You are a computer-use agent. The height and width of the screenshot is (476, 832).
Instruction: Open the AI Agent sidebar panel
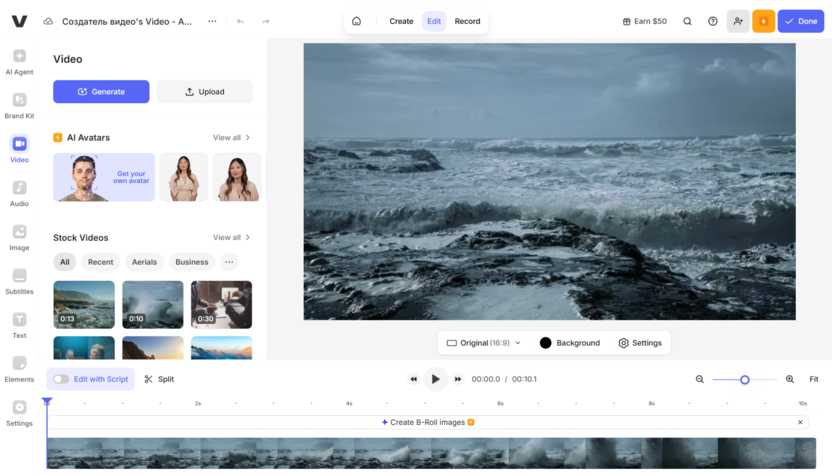tap(19, 61)
